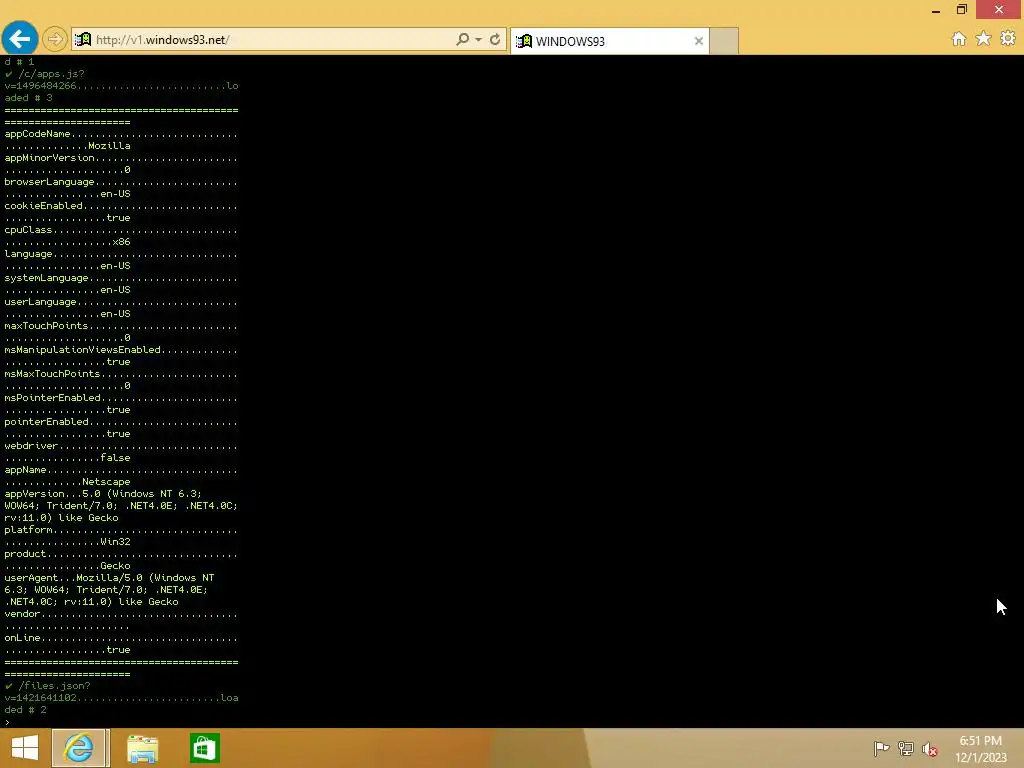This screenshot has height=768, width=1024.
Task: Click Internet Explorer taskbar icon
Action: coord(79,748)
